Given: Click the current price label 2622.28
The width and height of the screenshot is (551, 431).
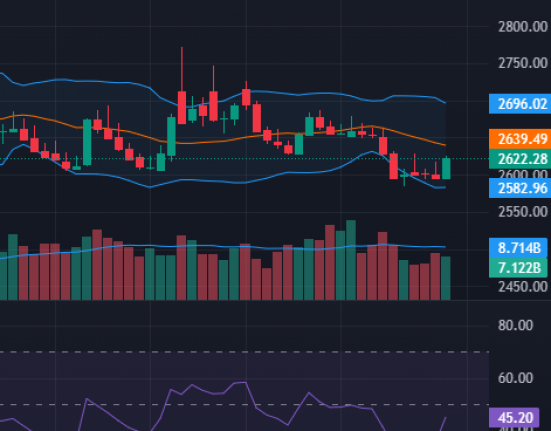Looking at the screenshot, I should pyautogui.click(x=520, y=159).
